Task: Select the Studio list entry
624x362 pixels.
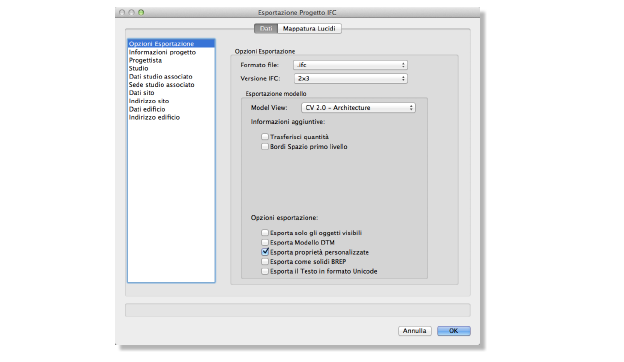Action: pos(171,68)
